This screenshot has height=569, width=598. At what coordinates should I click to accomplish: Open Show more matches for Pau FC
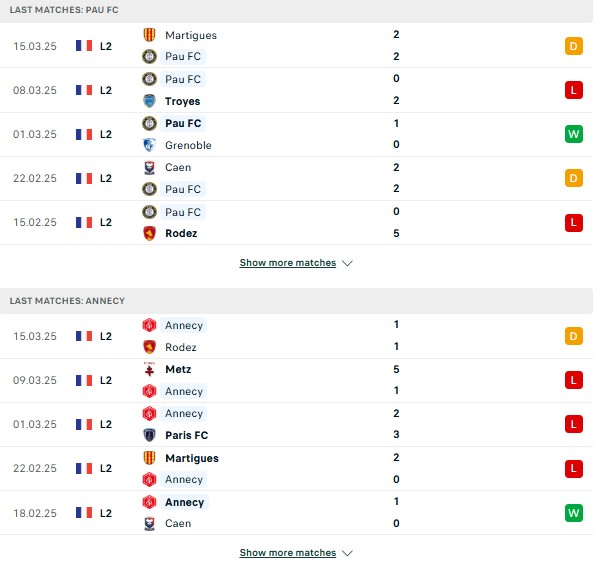pos(288,263)
